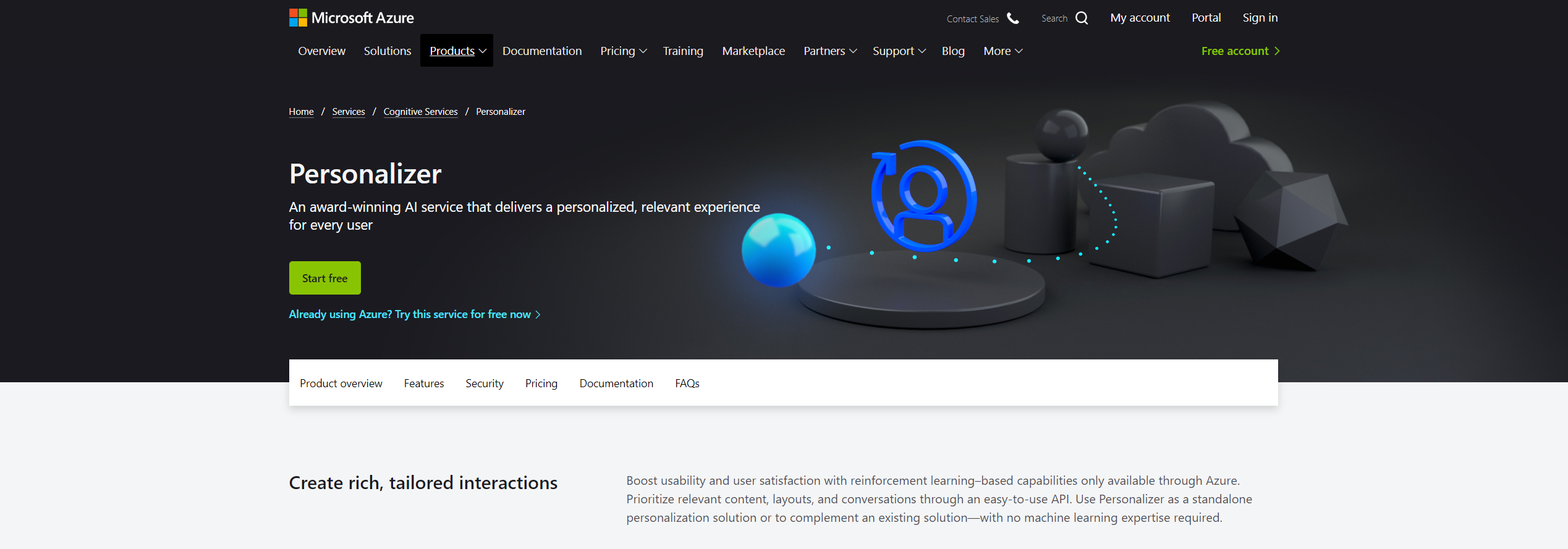Select the FAQs tab

click(687, 383)
